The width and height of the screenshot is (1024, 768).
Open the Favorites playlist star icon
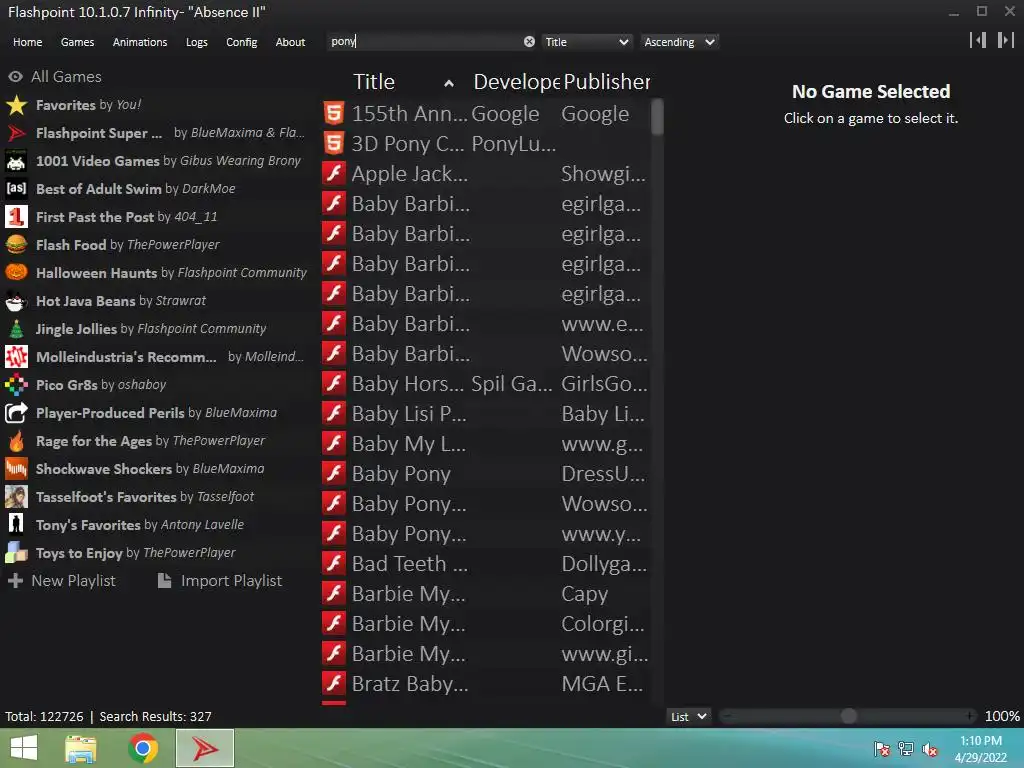[x=16, y=105]
